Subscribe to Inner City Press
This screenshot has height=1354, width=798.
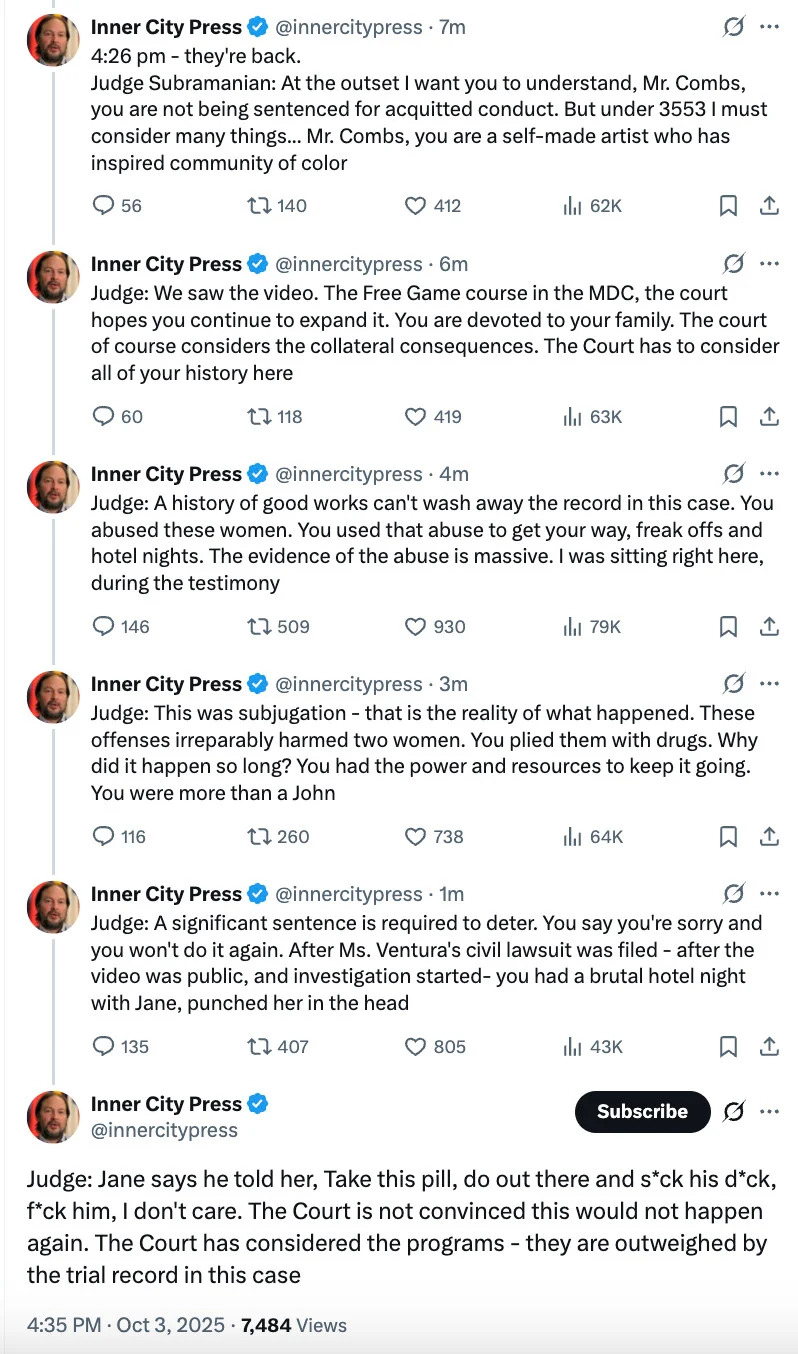(642, 1111)
